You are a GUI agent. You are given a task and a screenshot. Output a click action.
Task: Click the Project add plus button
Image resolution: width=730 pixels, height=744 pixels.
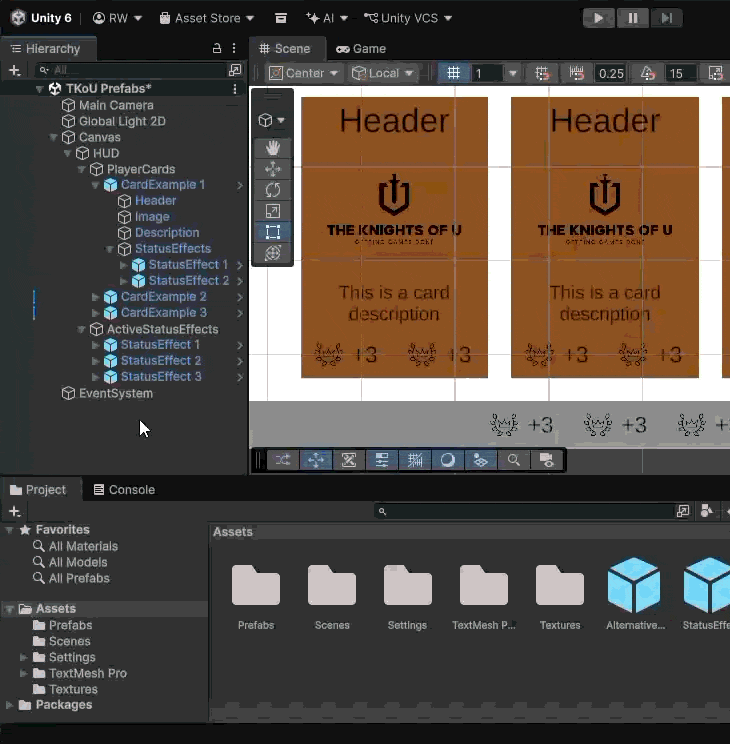coord(15,512)
